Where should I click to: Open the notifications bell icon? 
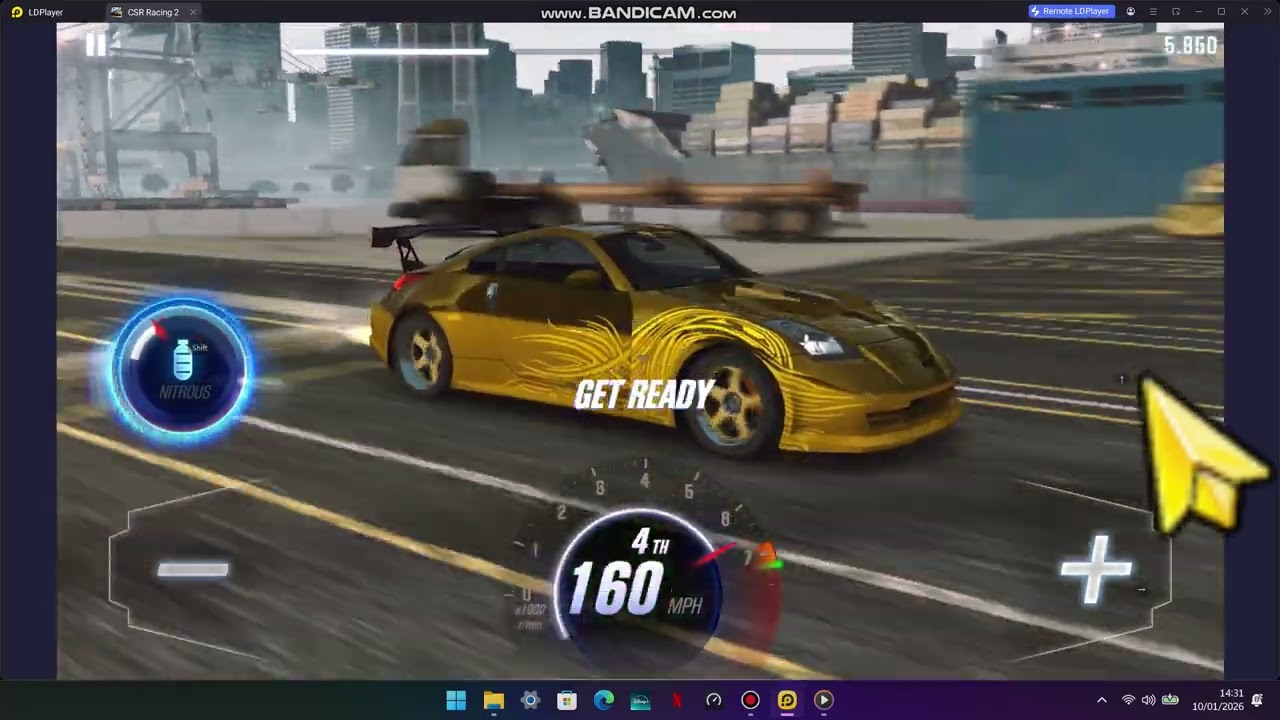coord(1258,700)
